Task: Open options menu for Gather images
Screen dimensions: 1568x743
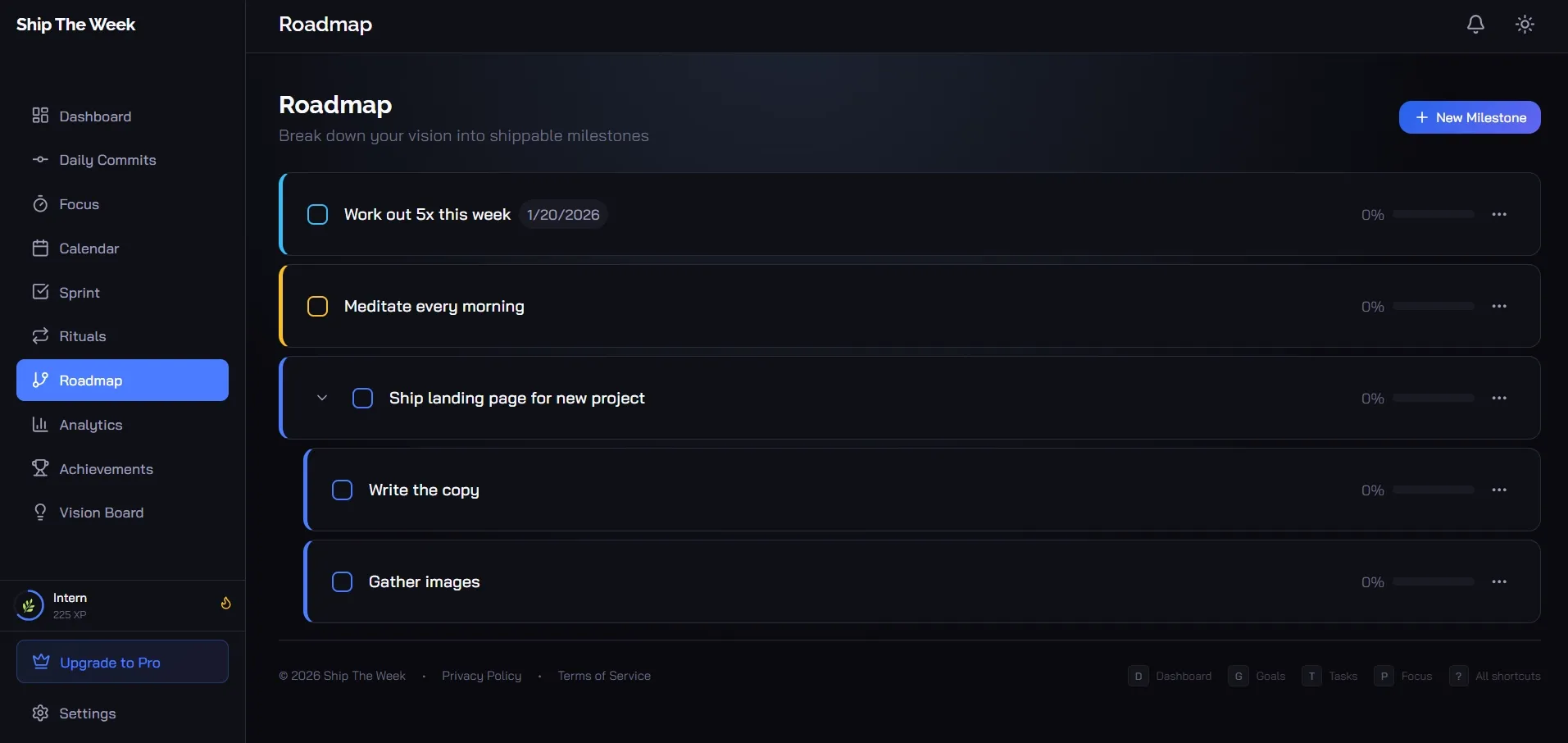Action: click(x=1499, y=582)
